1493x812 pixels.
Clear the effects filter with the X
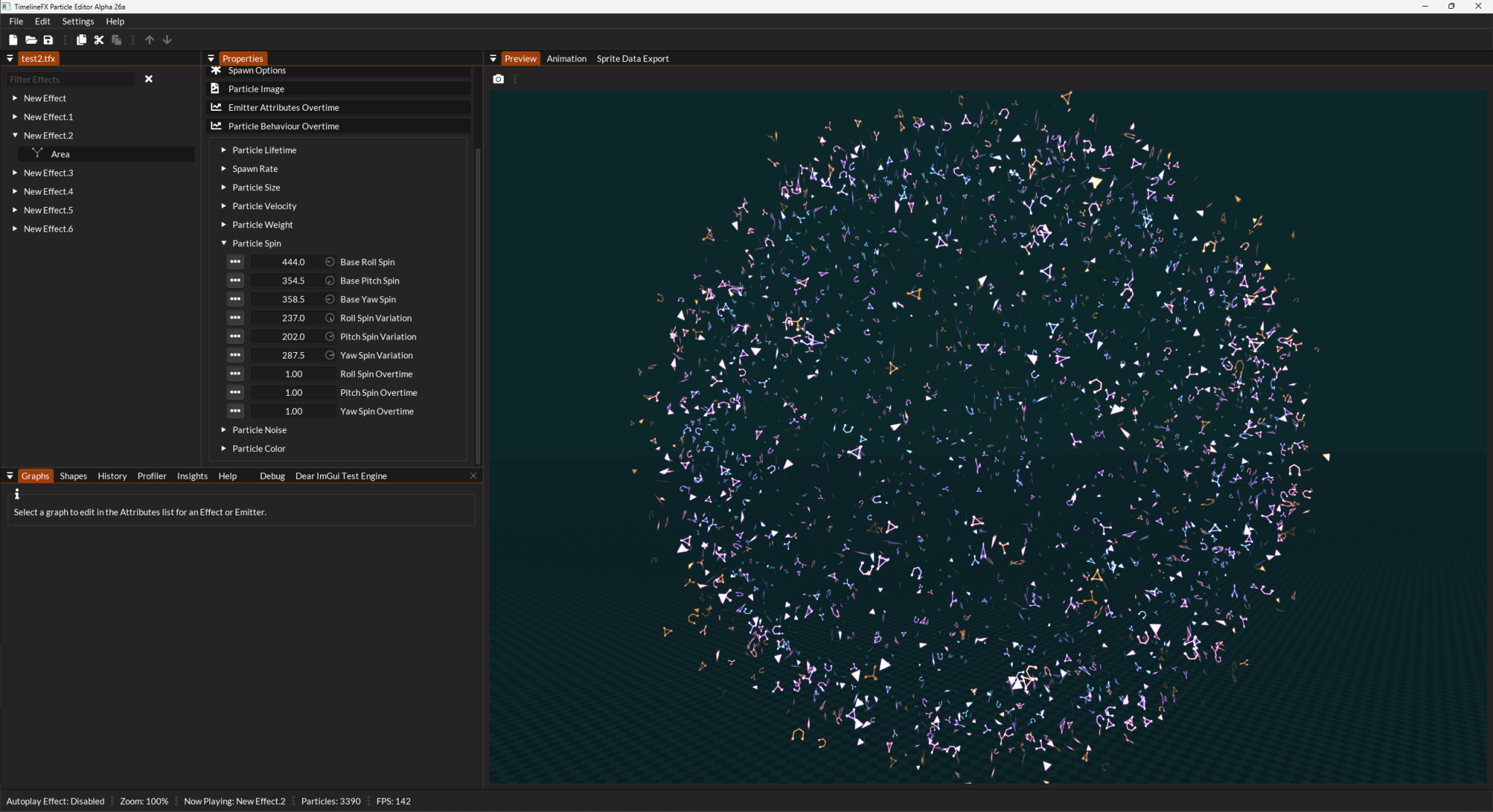coord(149,78)
